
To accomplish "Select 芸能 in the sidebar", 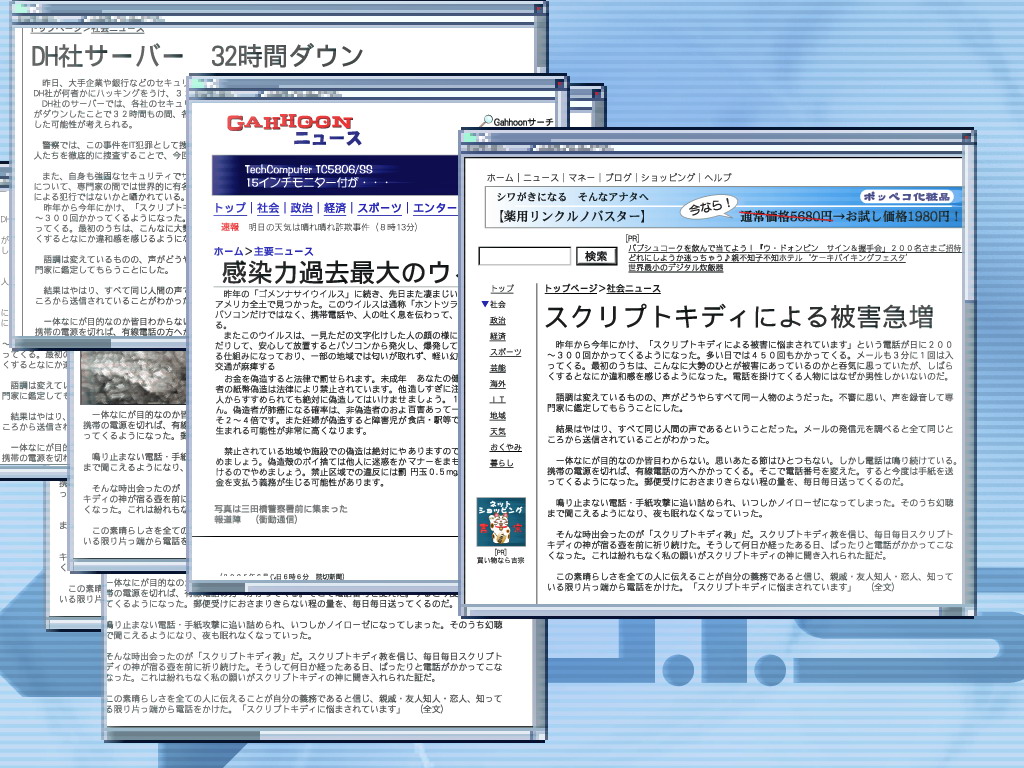I will (498, 368).
